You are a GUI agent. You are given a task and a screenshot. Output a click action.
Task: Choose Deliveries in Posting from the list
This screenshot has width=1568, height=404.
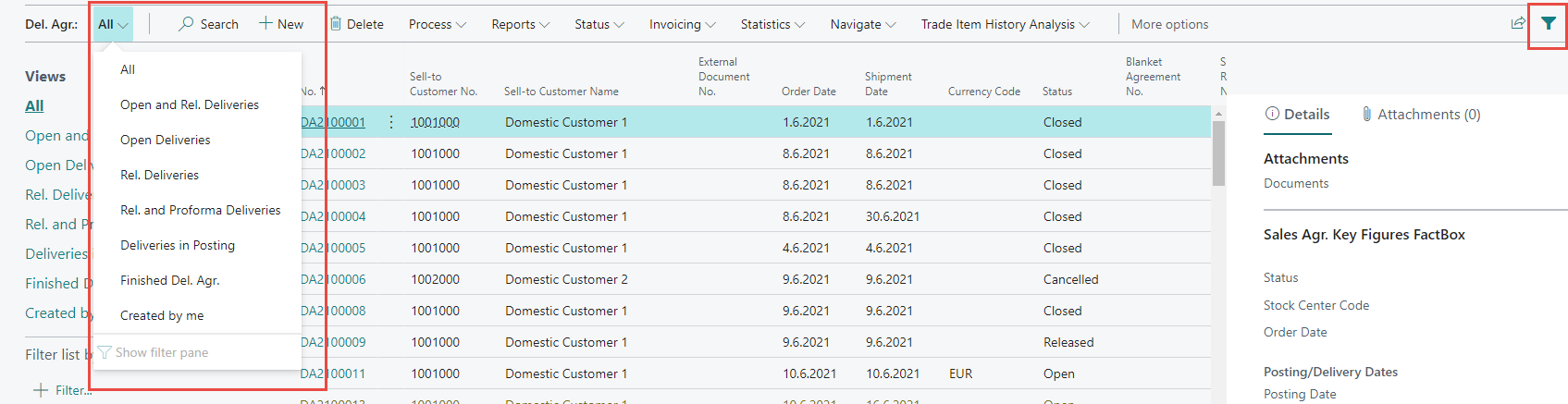(x=178, y=245)
